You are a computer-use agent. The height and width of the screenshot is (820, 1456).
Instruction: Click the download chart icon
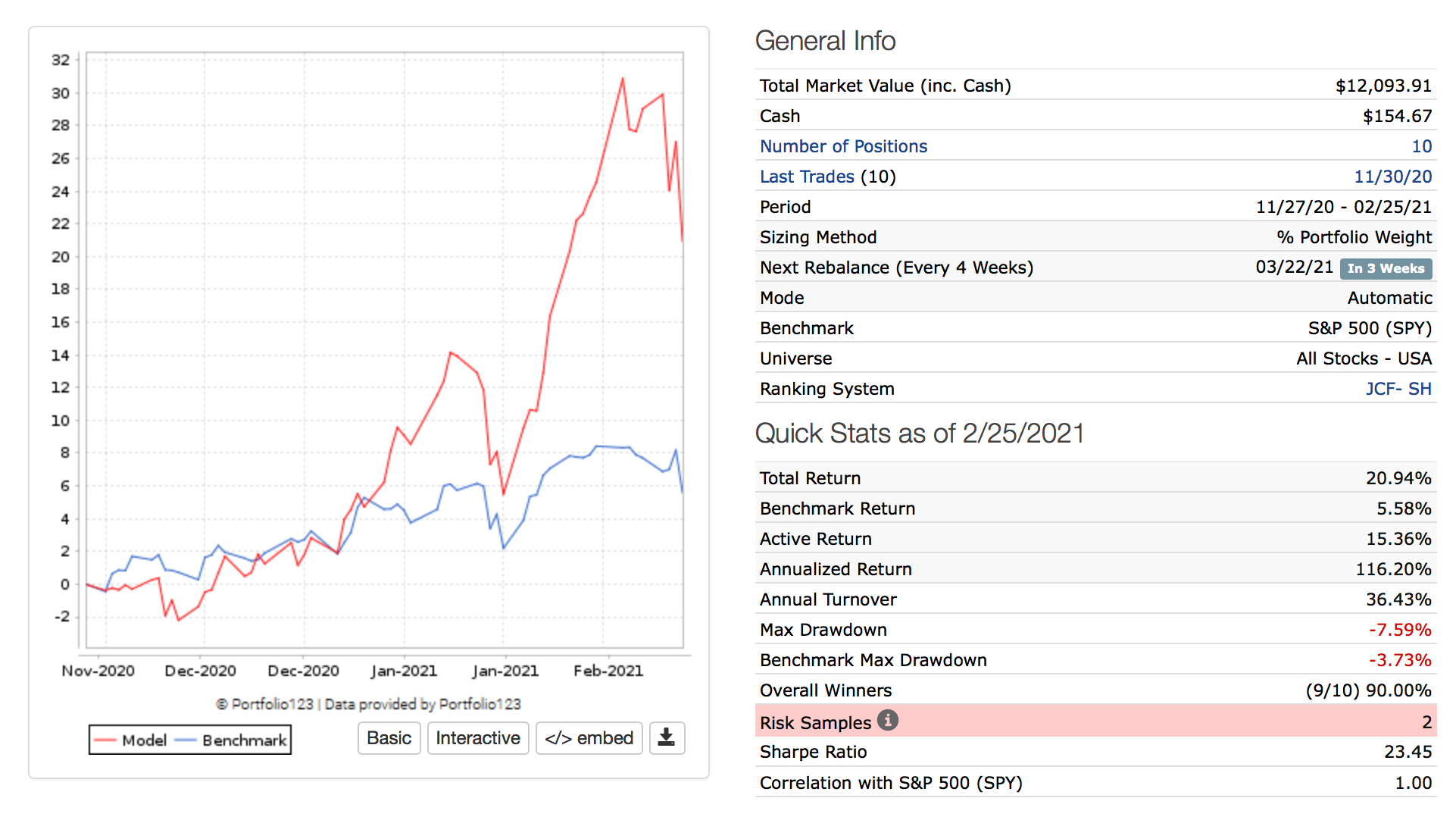[x=666, y=737]
